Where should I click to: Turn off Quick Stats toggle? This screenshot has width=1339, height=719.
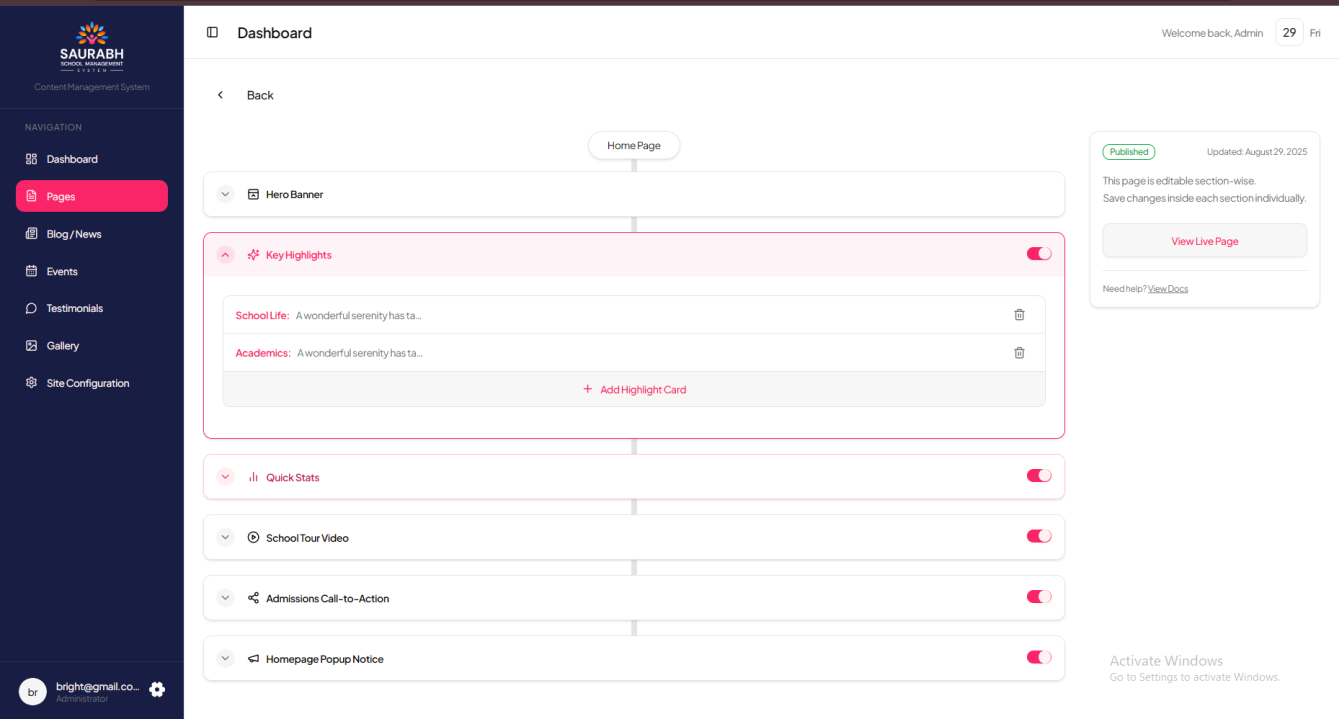pos(1039,476)
